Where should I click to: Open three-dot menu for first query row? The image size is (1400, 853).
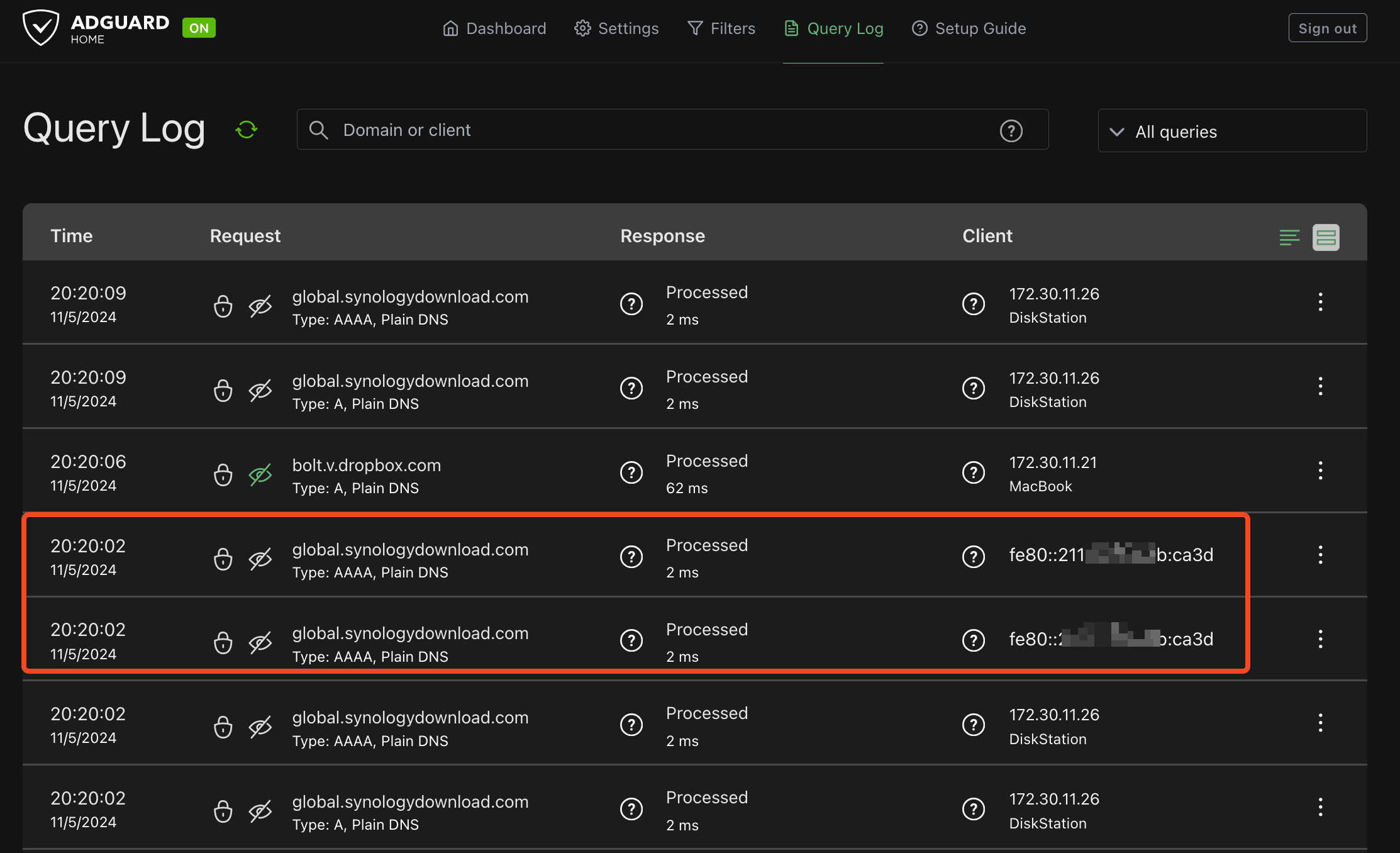tap(1320, 302)
